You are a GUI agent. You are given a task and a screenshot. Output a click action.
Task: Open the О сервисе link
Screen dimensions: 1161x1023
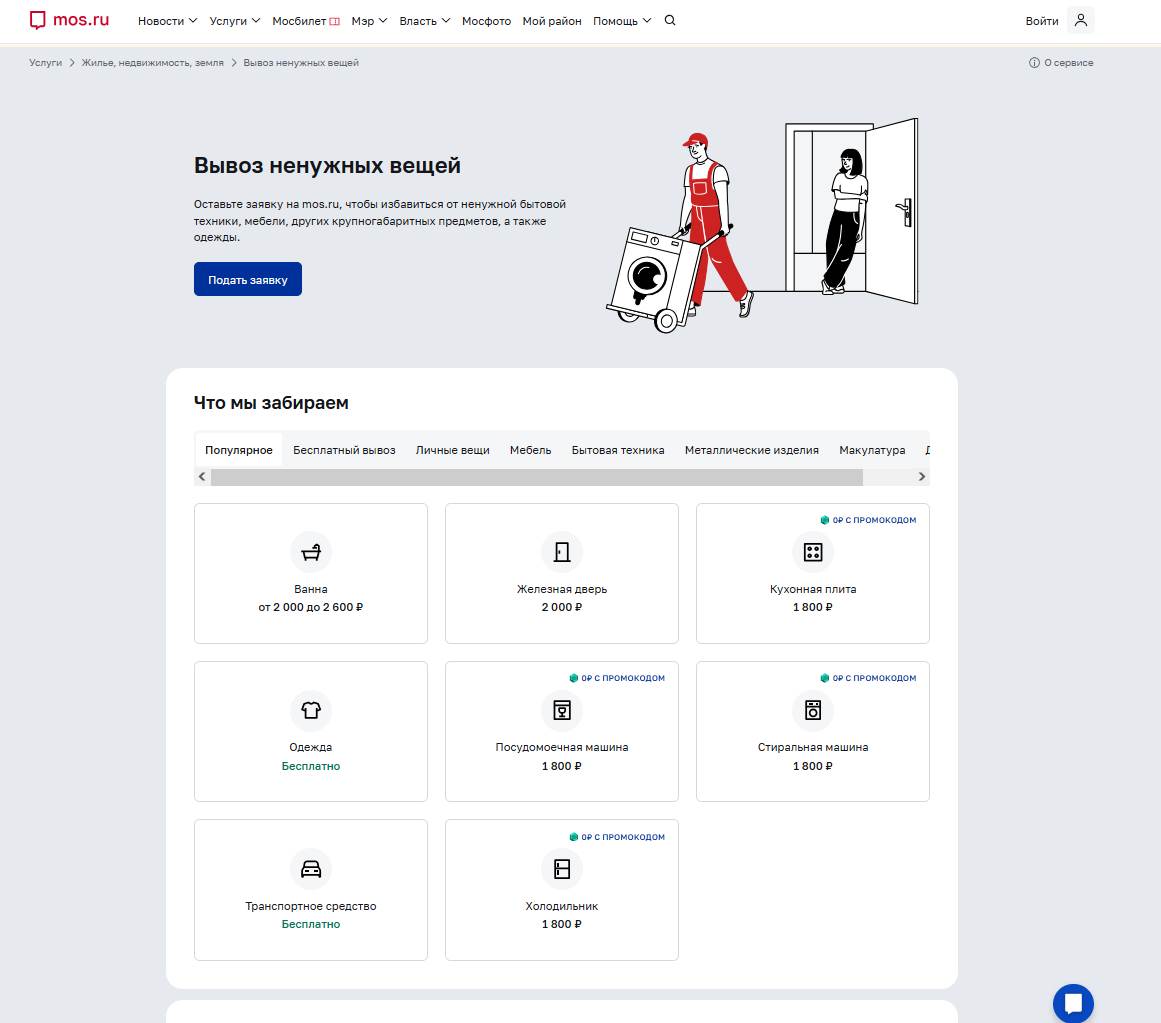coord(1061,63)
